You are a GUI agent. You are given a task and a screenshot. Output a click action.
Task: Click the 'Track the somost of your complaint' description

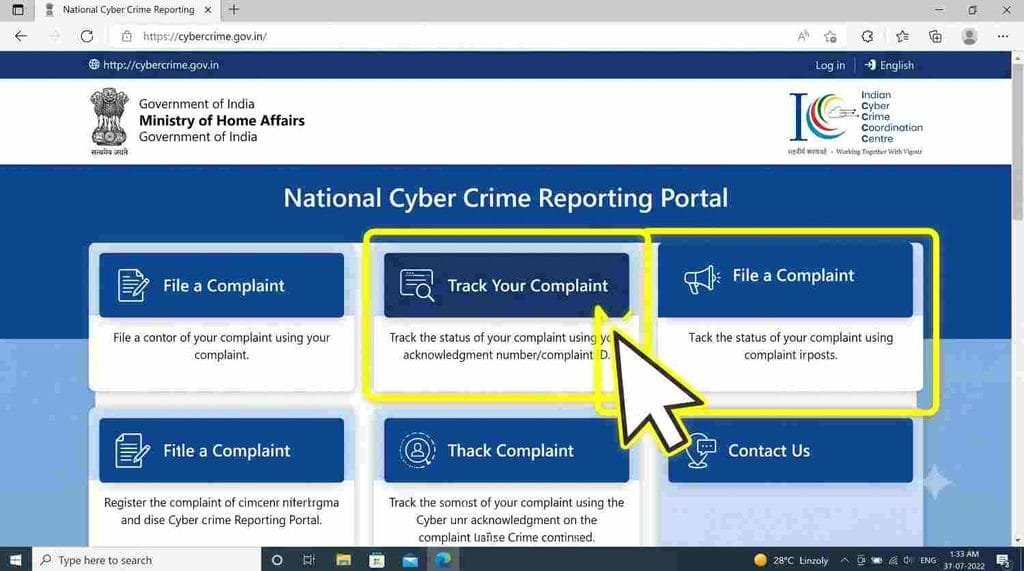point(506,520)
